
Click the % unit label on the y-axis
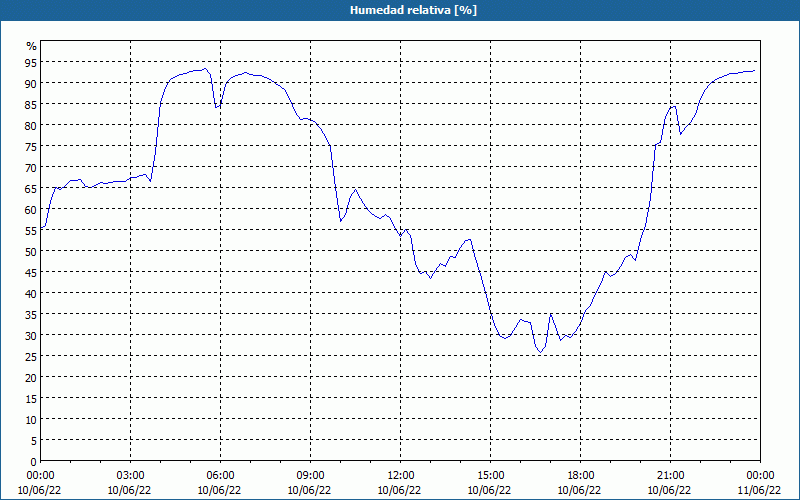(32, 46)
